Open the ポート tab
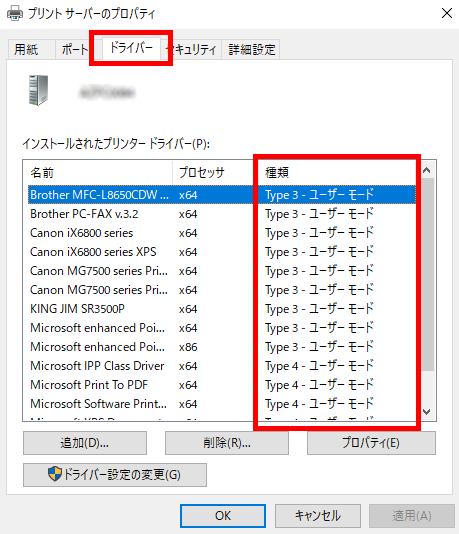 (74, 50)
